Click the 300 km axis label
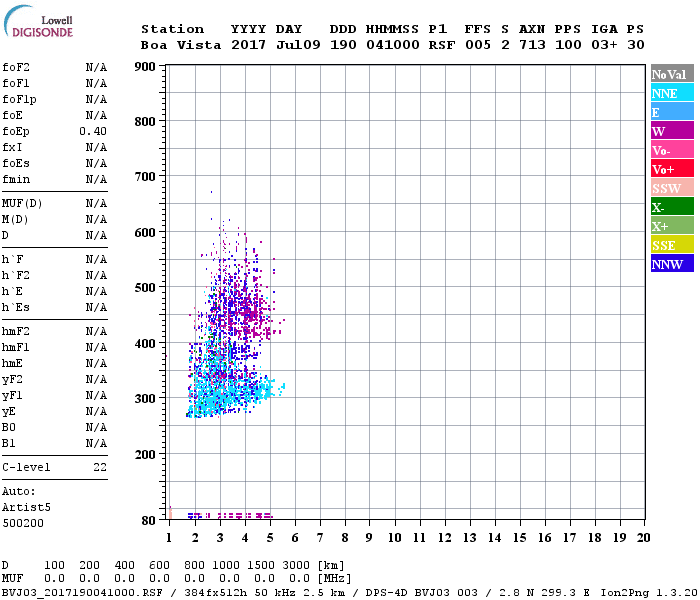 (x=145, y=399)
